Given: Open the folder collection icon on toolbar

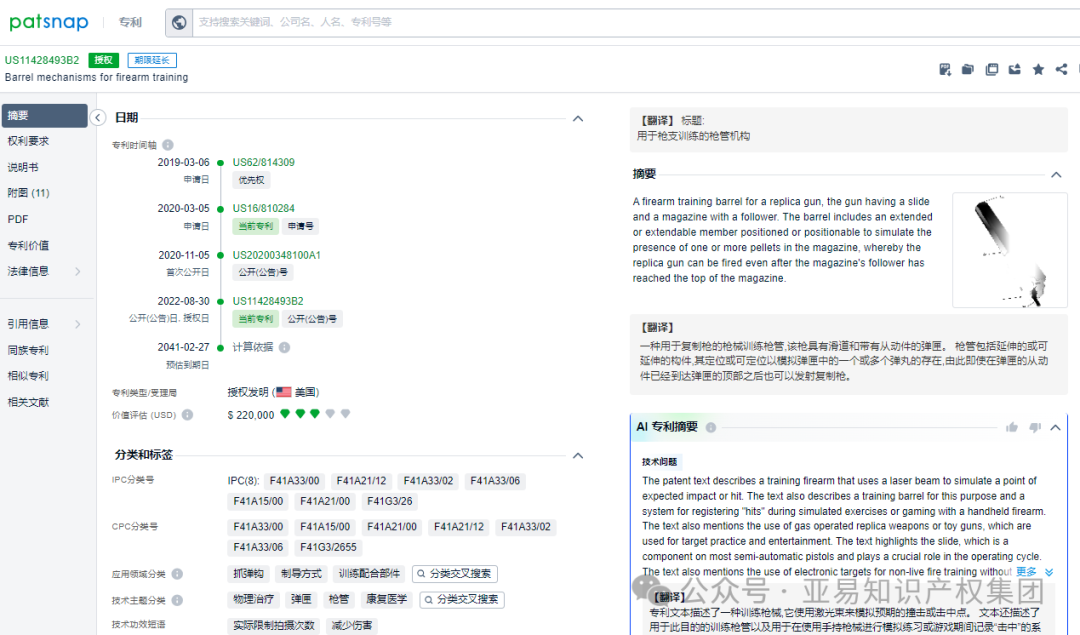Looking at the screenshot, I should (x=967, y=69).
